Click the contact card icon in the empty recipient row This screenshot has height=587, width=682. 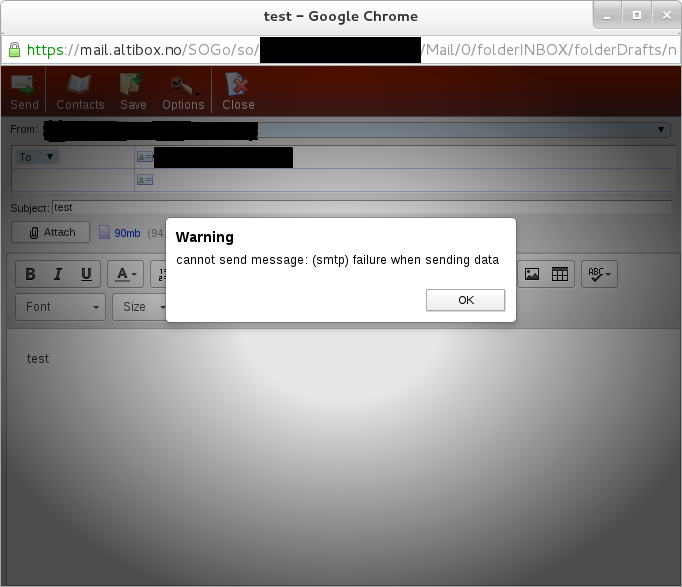point(145,180)
